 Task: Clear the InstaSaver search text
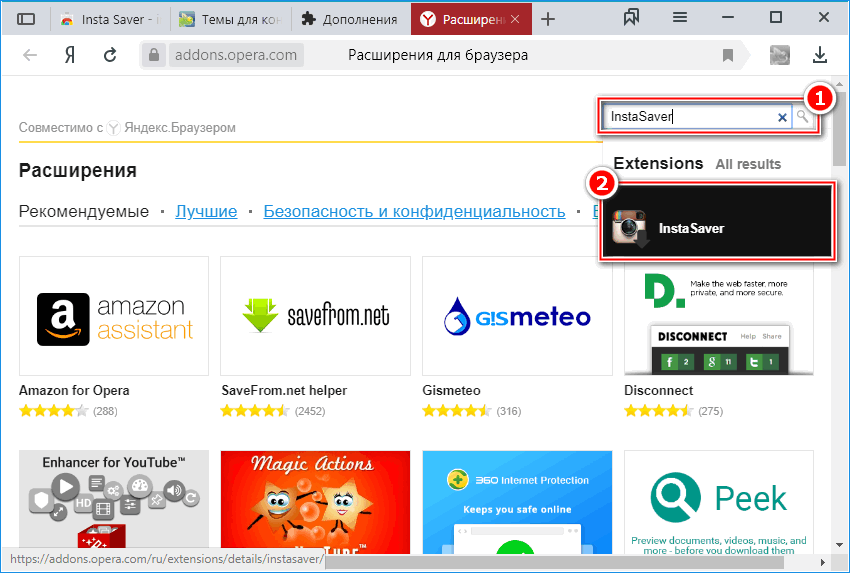(782, 117)
